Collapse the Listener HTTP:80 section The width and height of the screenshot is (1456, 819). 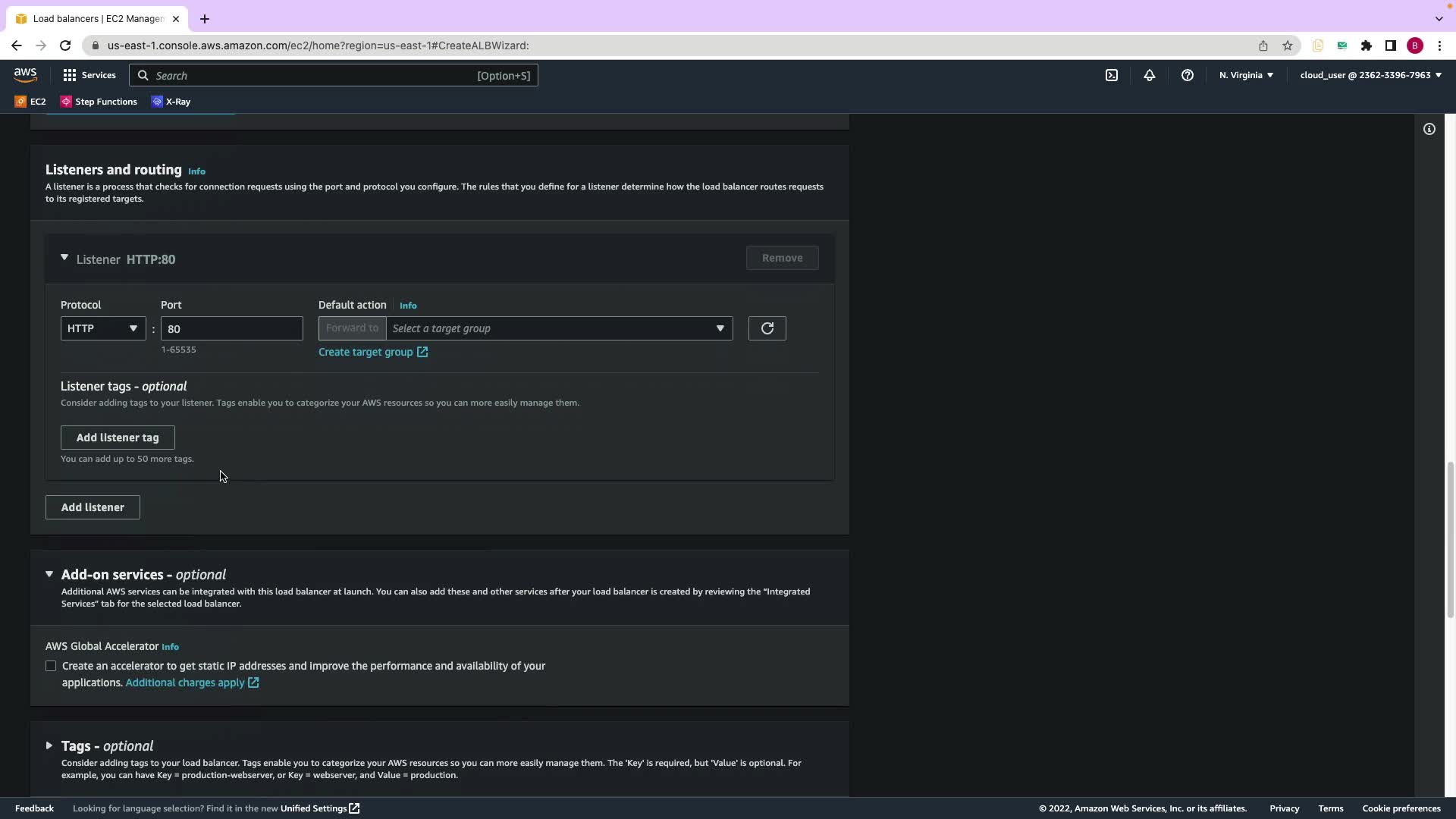pos(64,259)
